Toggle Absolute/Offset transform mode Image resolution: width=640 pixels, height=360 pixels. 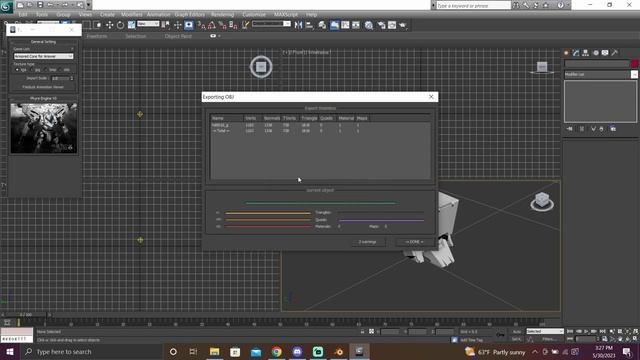click(371, 331)
